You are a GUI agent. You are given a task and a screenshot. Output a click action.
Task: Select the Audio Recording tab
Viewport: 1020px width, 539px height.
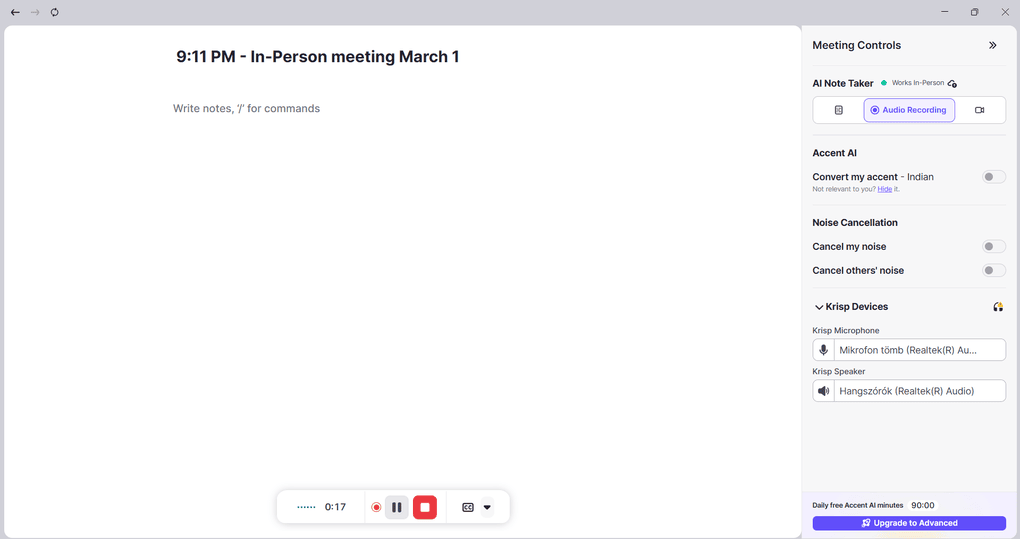tap(909, 110)
